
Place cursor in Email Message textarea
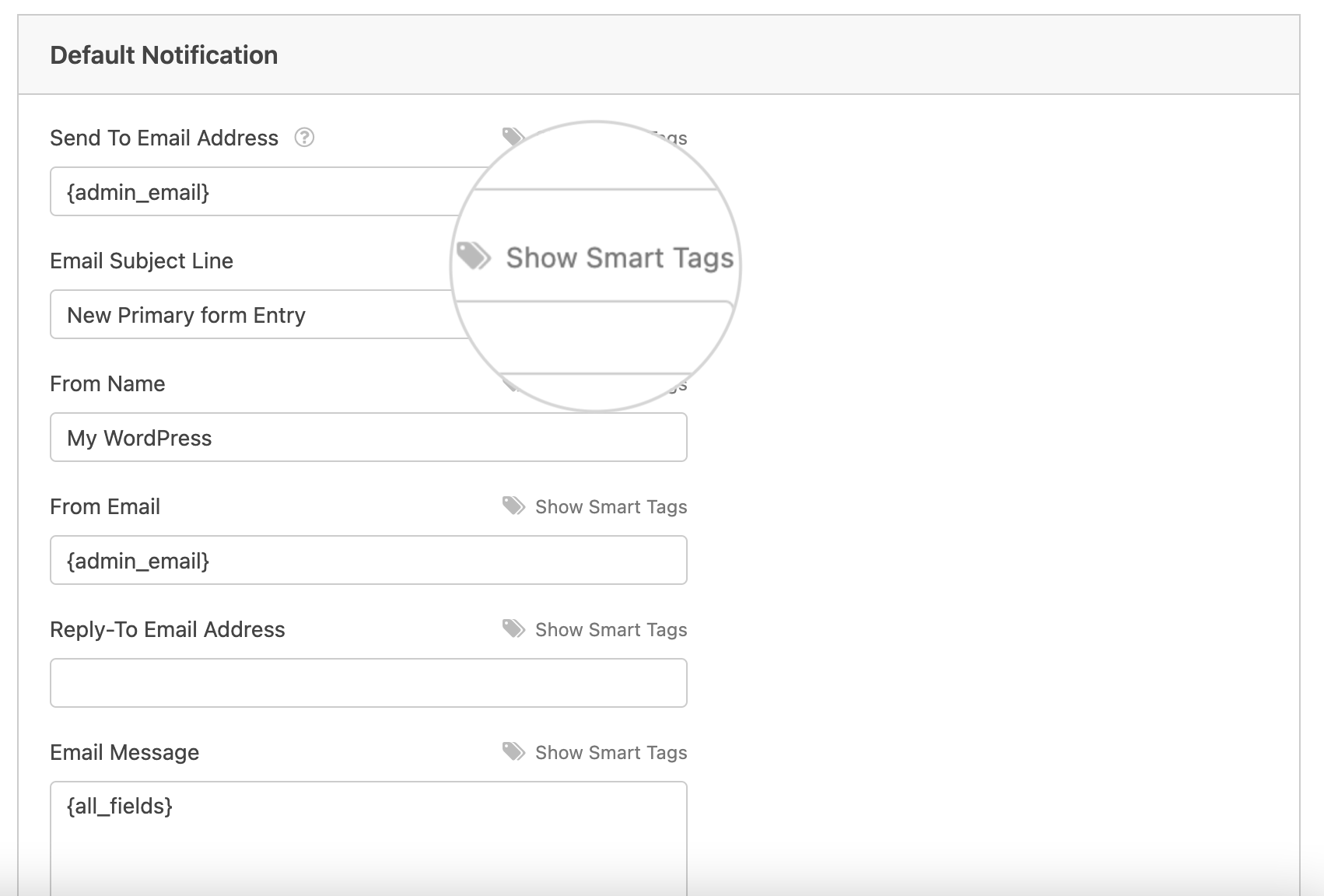coord(369,838)
